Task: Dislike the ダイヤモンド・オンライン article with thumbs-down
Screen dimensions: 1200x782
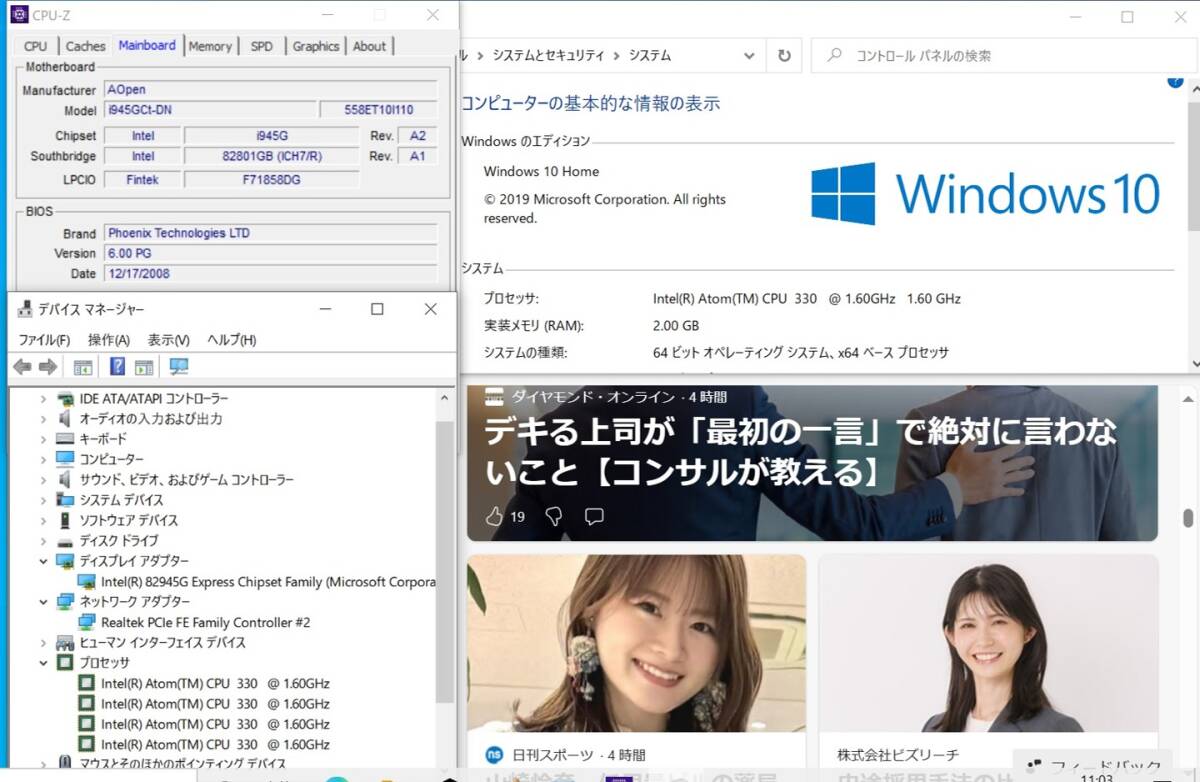Action: 553,516
